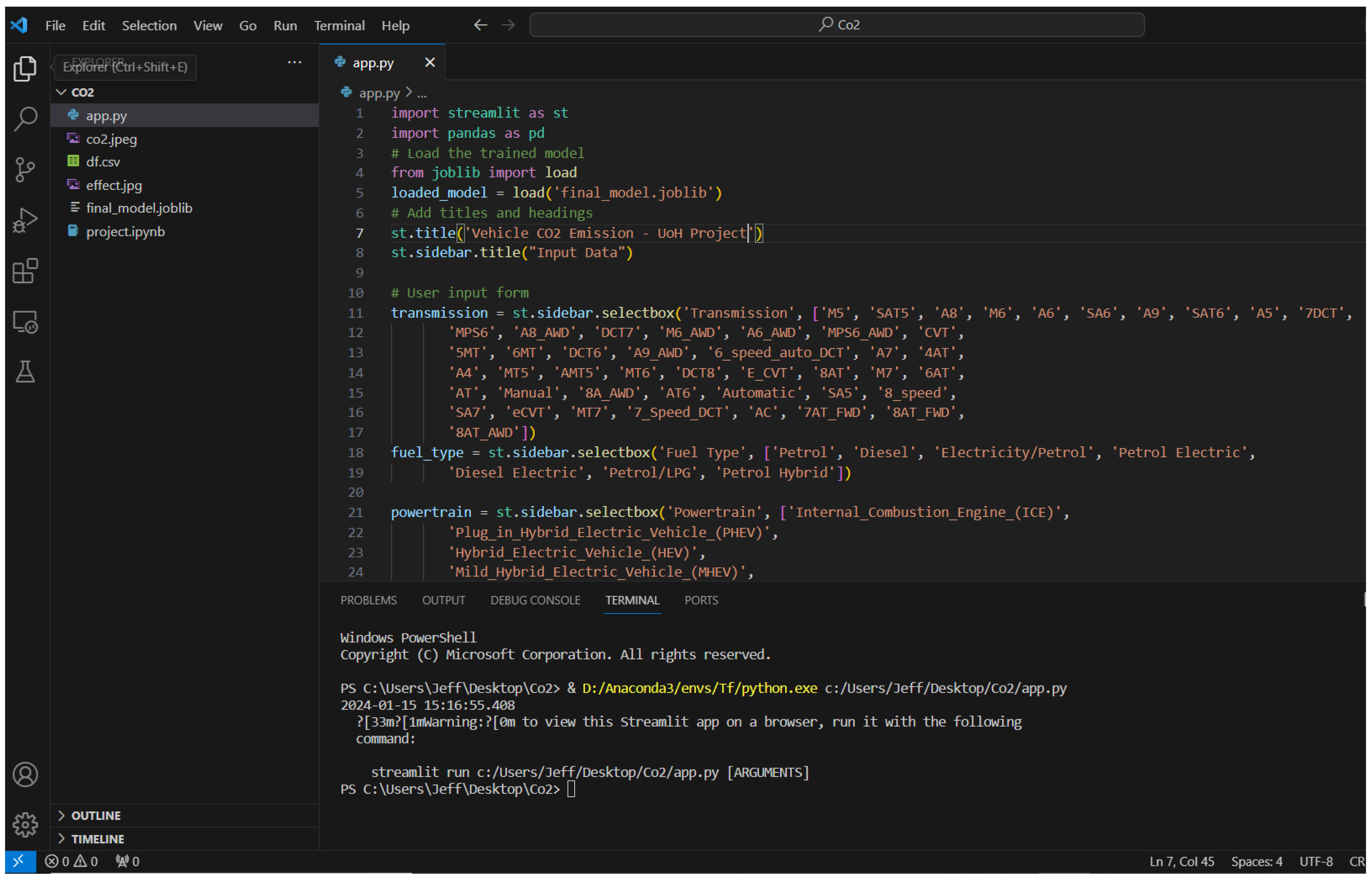Click on line 20 in the editor gutter
The width and height of the screenshot is (1372, 881).
coord(355,492)
